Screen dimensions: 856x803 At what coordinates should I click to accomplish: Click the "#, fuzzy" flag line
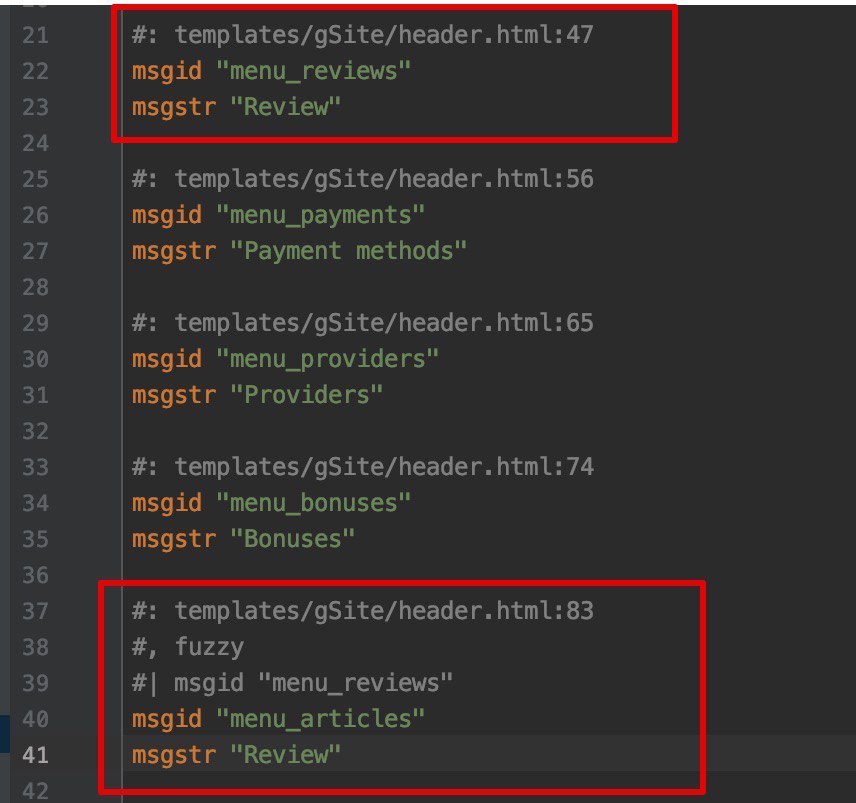point(188,647)
